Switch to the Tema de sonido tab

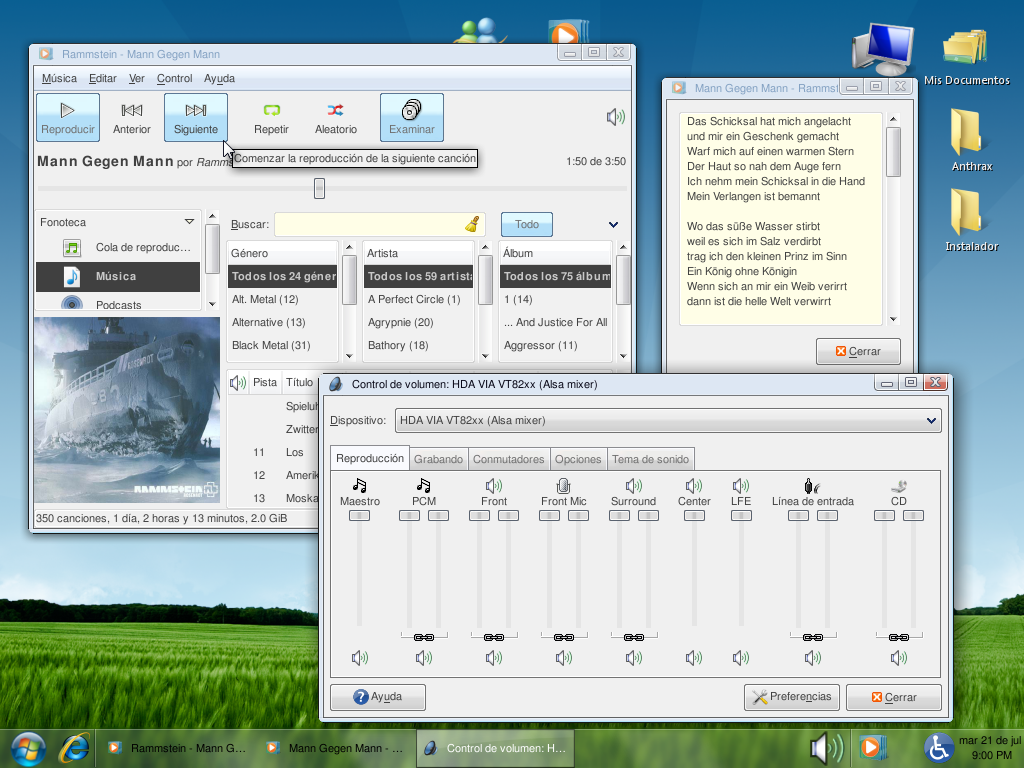point(650,459)
